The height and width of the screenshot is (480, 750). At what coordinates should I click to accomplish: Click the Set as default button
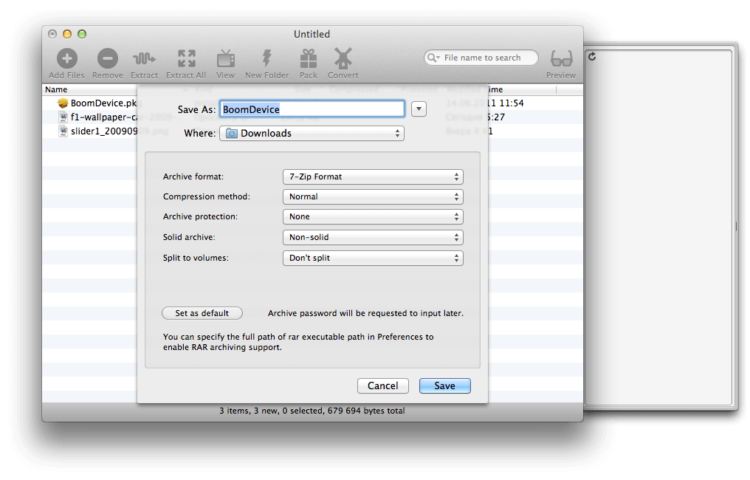(x=202, y=313)
